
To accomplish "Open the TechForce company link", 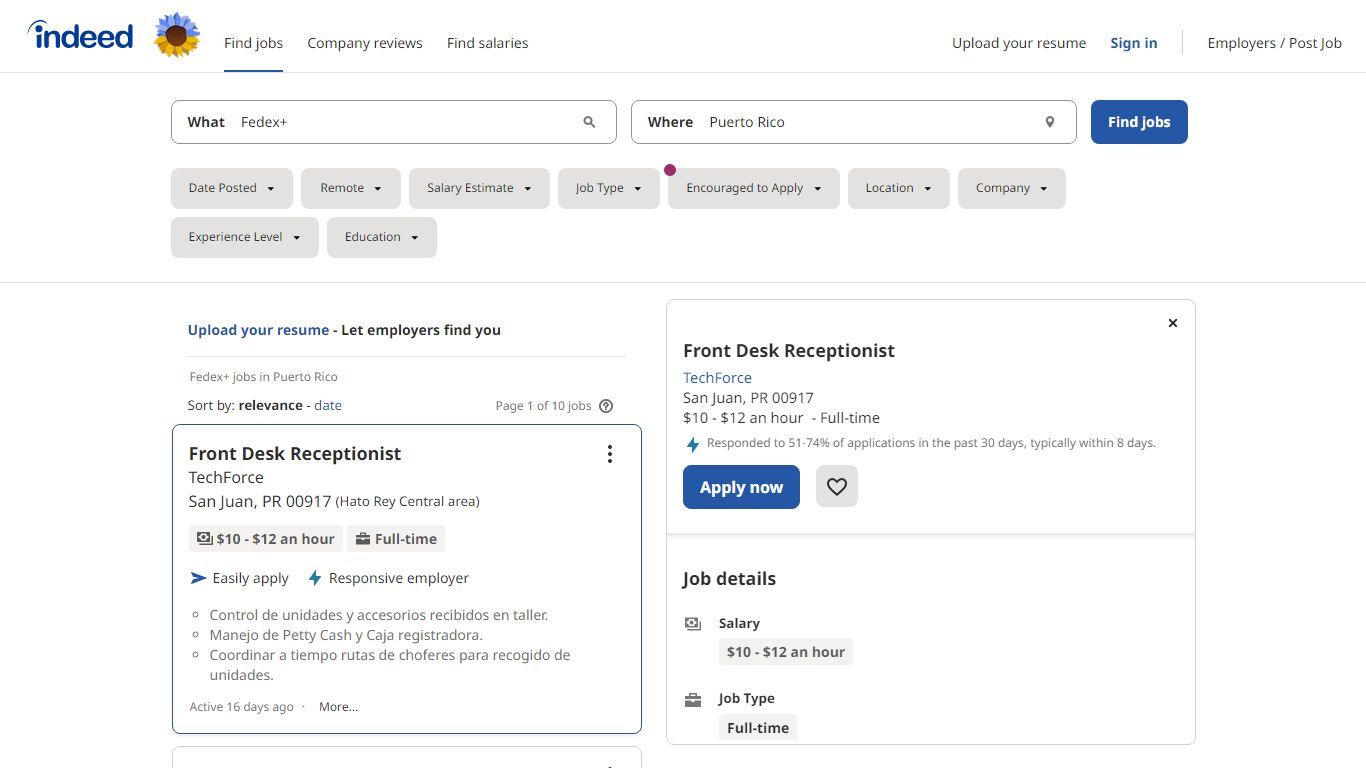I will [x=717, y=378].
